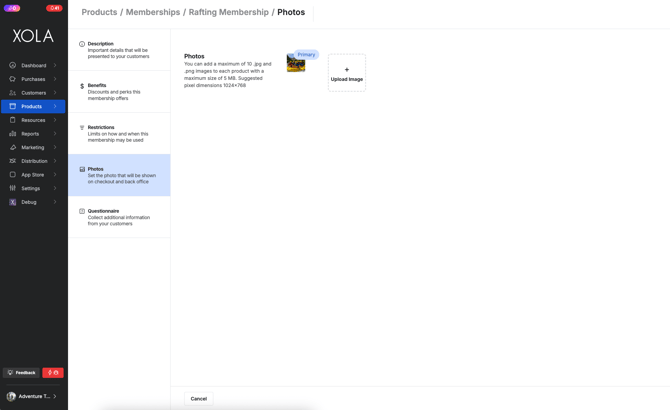Select the Photos section tab
This screenshot has width=670, height=410.
coord(119,175)
